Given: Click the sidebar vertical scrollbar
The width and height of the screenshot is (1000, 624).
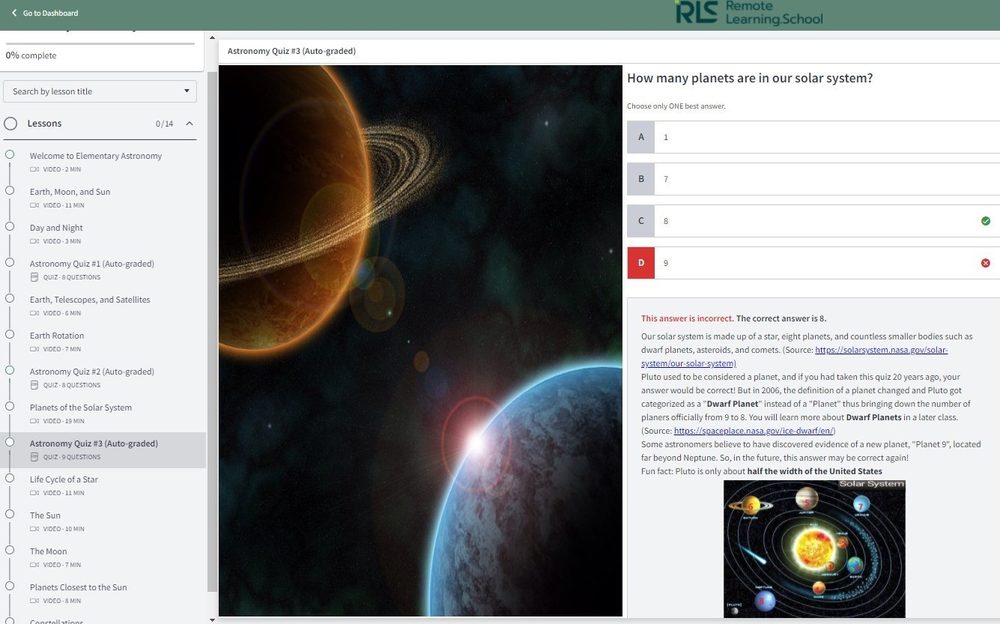Looking at the screenshot, I should click(212, 332).
